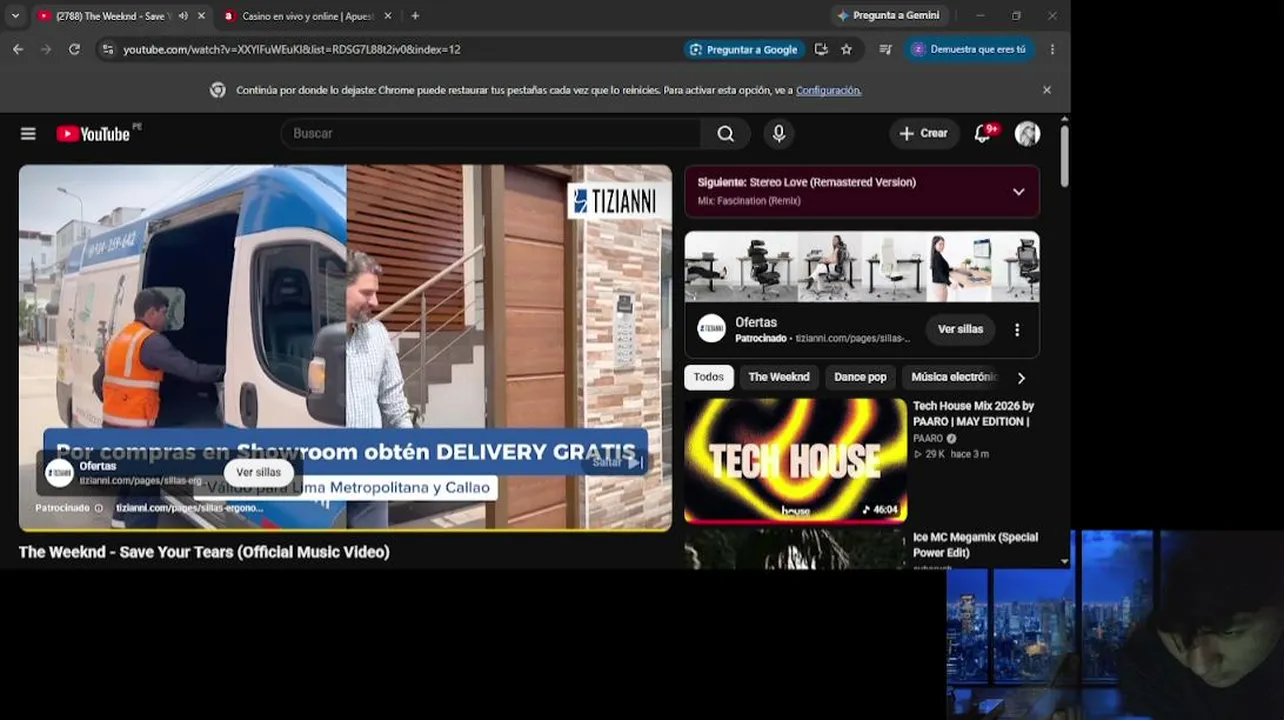Reload the YouTube page
The height and width of the screenshot is (720, 1284).
74,49
